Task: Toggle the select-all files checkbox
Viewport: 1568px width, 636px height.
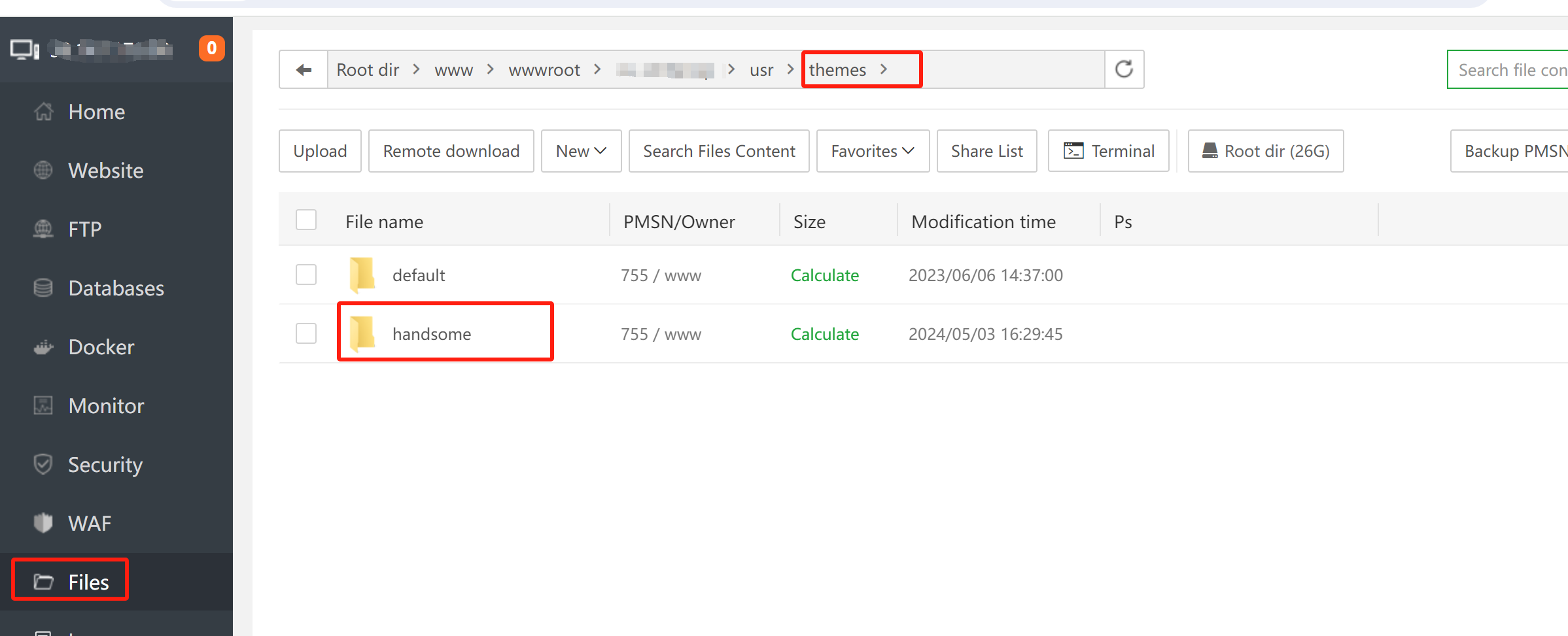Action: click(306, 220)
